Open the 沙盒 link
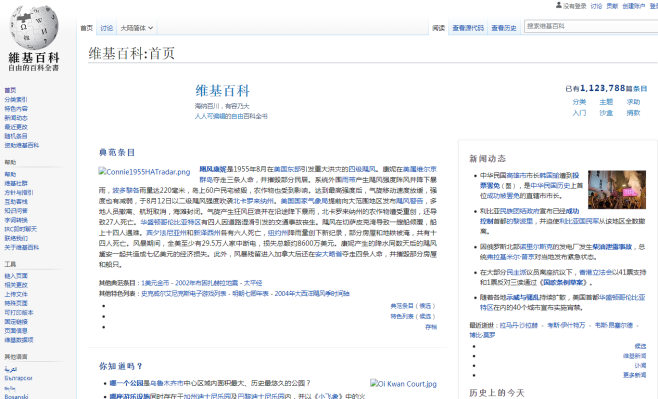Screen dimensions: 658x399 click(606, 113)
